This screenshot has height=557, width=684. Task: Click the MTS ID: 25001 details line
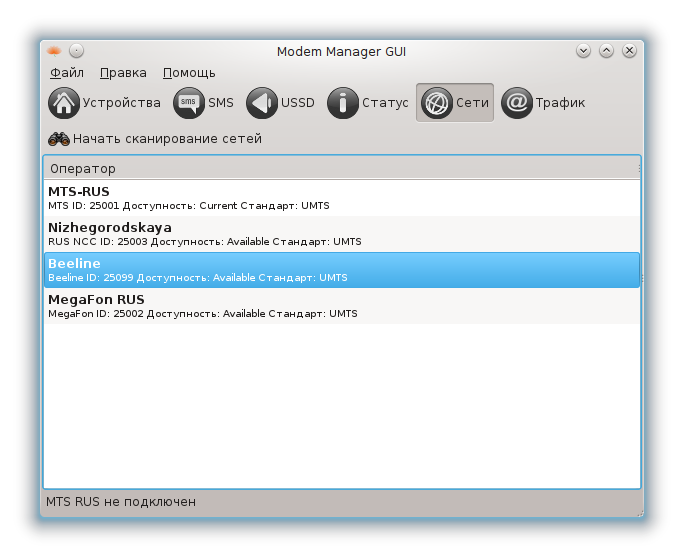tap(189, 205)
